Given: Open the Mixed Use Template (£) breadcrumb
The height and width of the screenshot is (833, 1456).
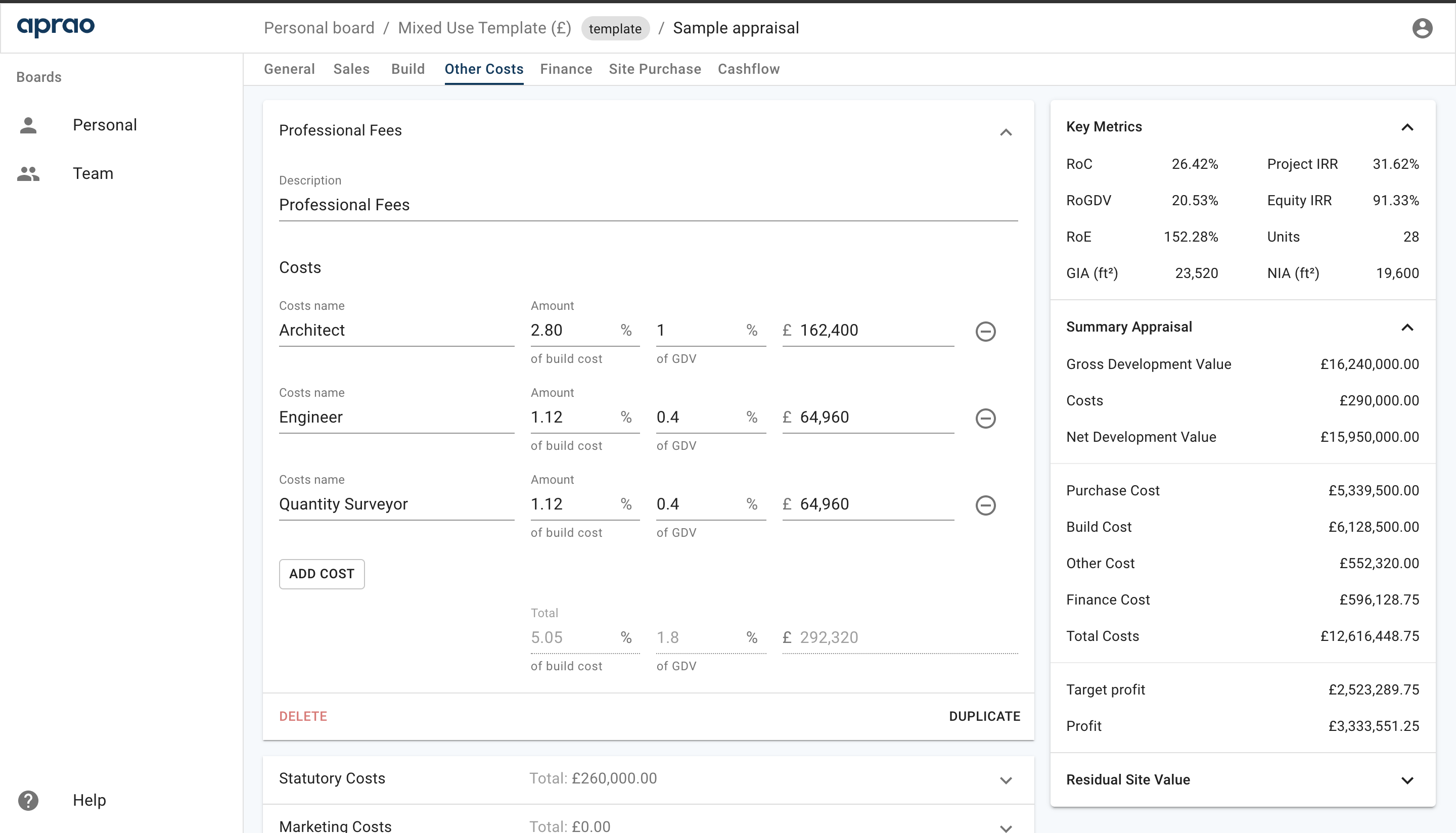Looking at the screenshot, I should pyautogui.click(x=484, y=28).
